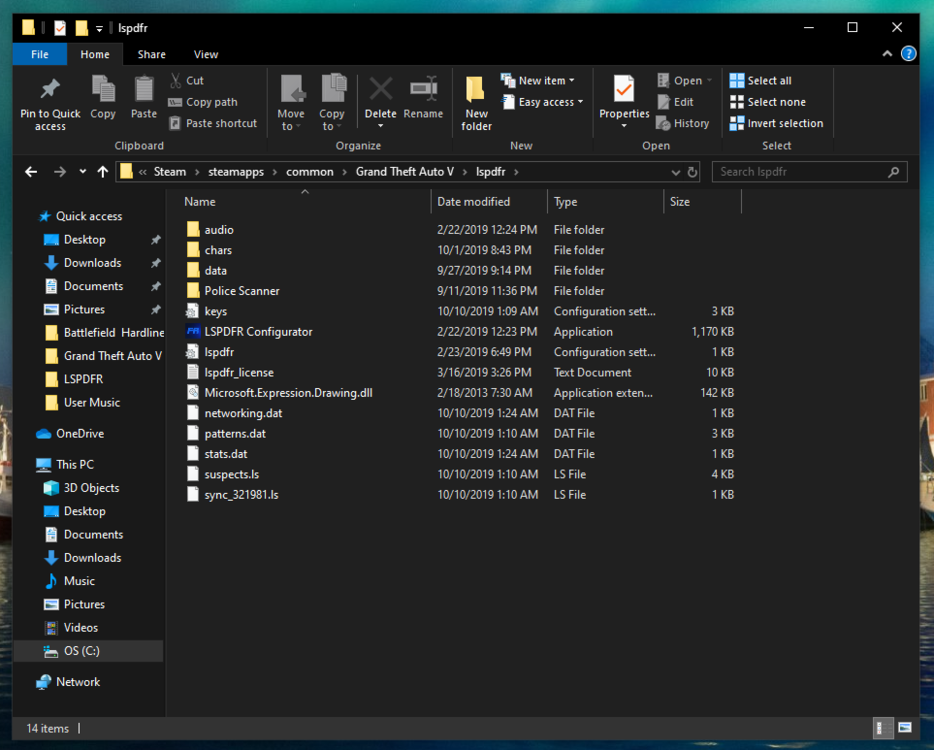Click Invert selection in the ribbon
The image size is (934, 750).
[x=784, y=124]
